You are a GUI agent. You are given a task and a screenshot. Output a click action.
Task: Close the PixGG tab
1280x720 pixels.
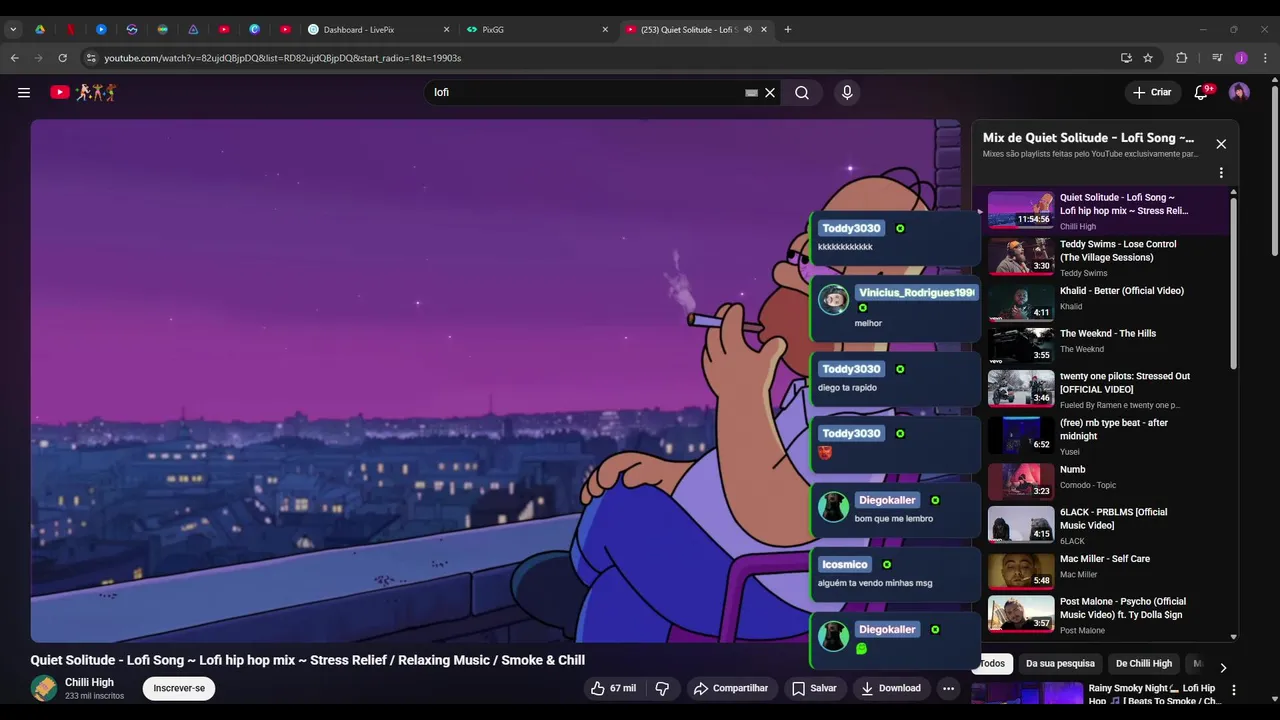tap(605, 29)
